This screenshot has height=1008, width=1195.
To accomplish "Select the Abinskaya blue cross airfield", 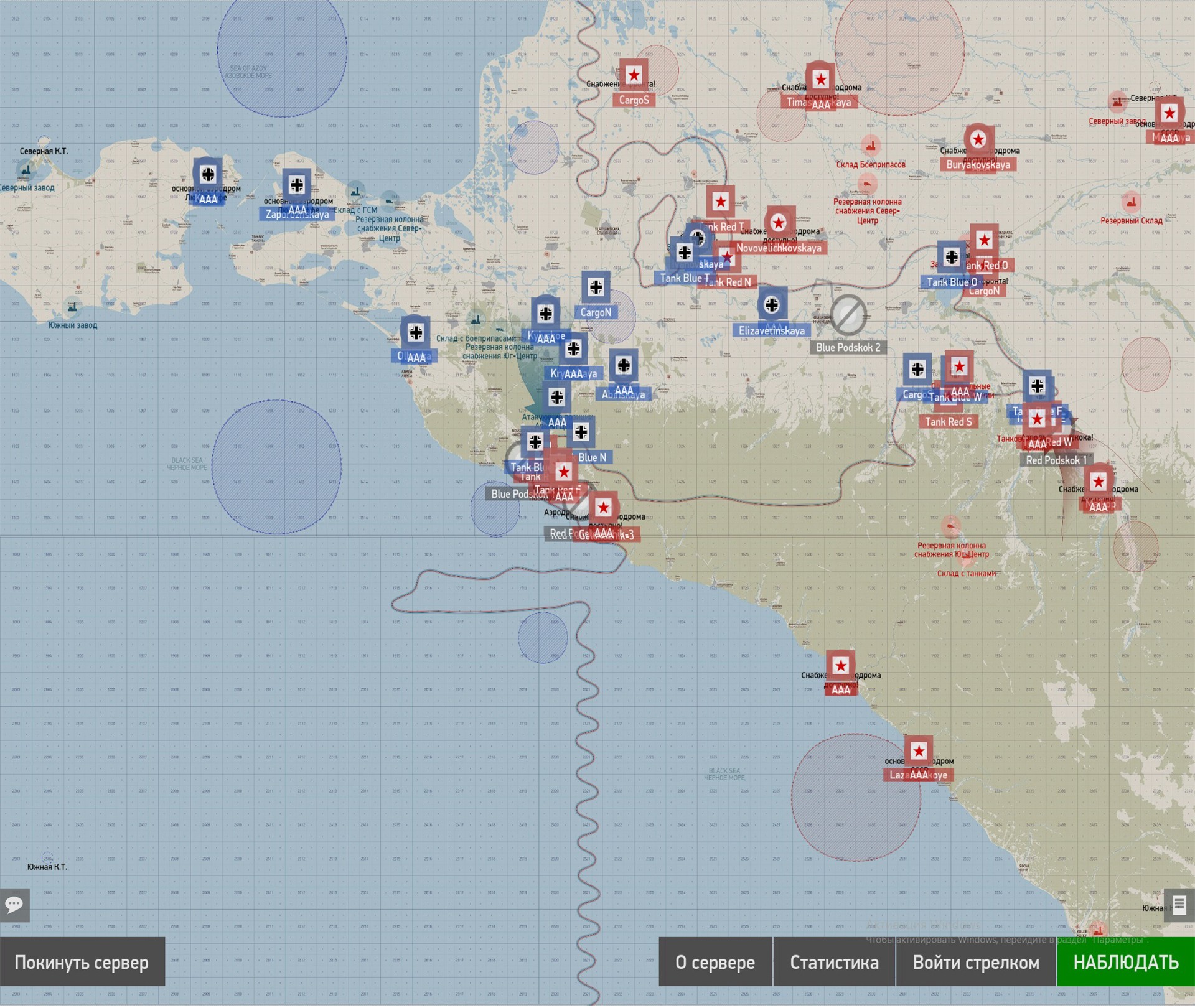I will point(624,366).
